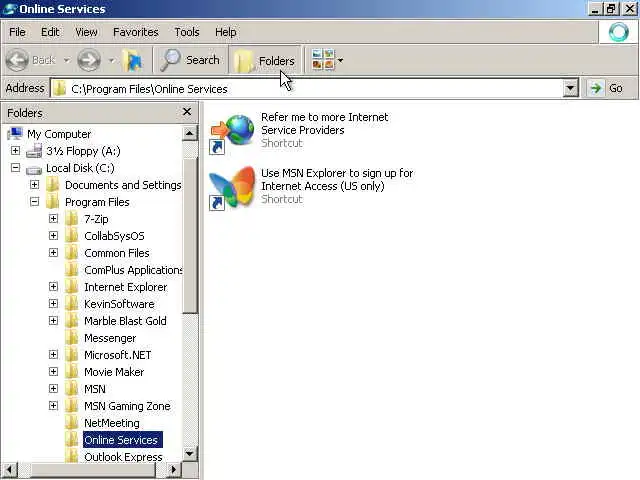Select the Refer me to more ISPs shortcut icon

[x=232, y=133]
